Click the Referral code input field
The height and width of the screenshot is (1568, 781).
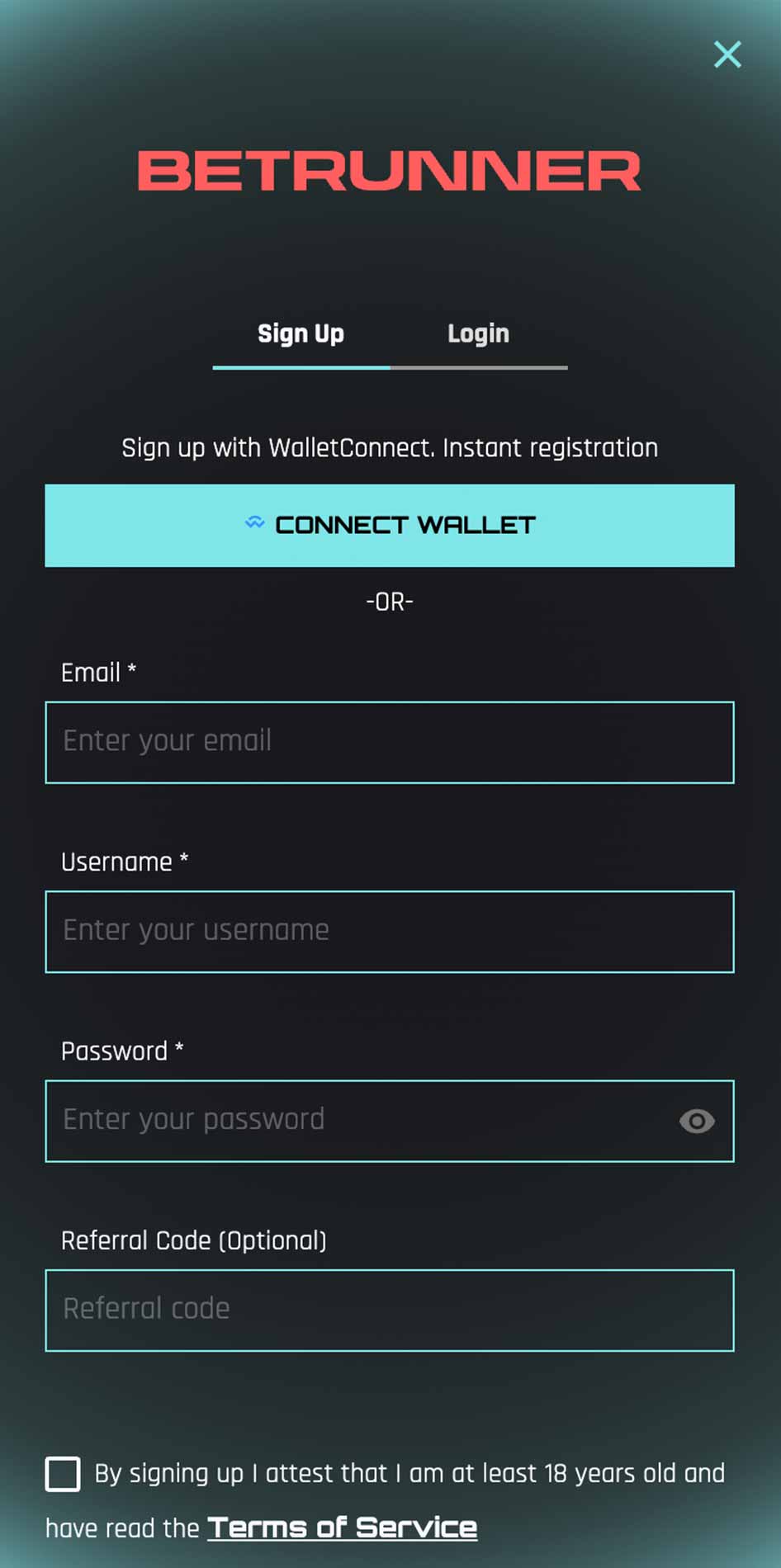coord(390,1310)
